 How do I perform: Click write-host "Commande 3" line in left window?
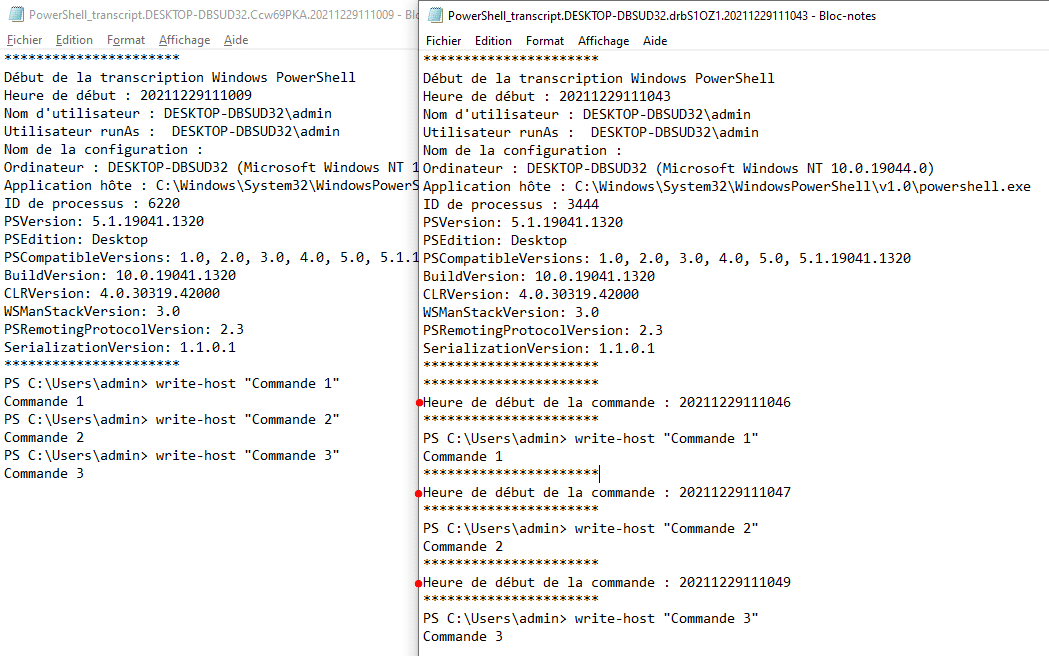[171, 456]
